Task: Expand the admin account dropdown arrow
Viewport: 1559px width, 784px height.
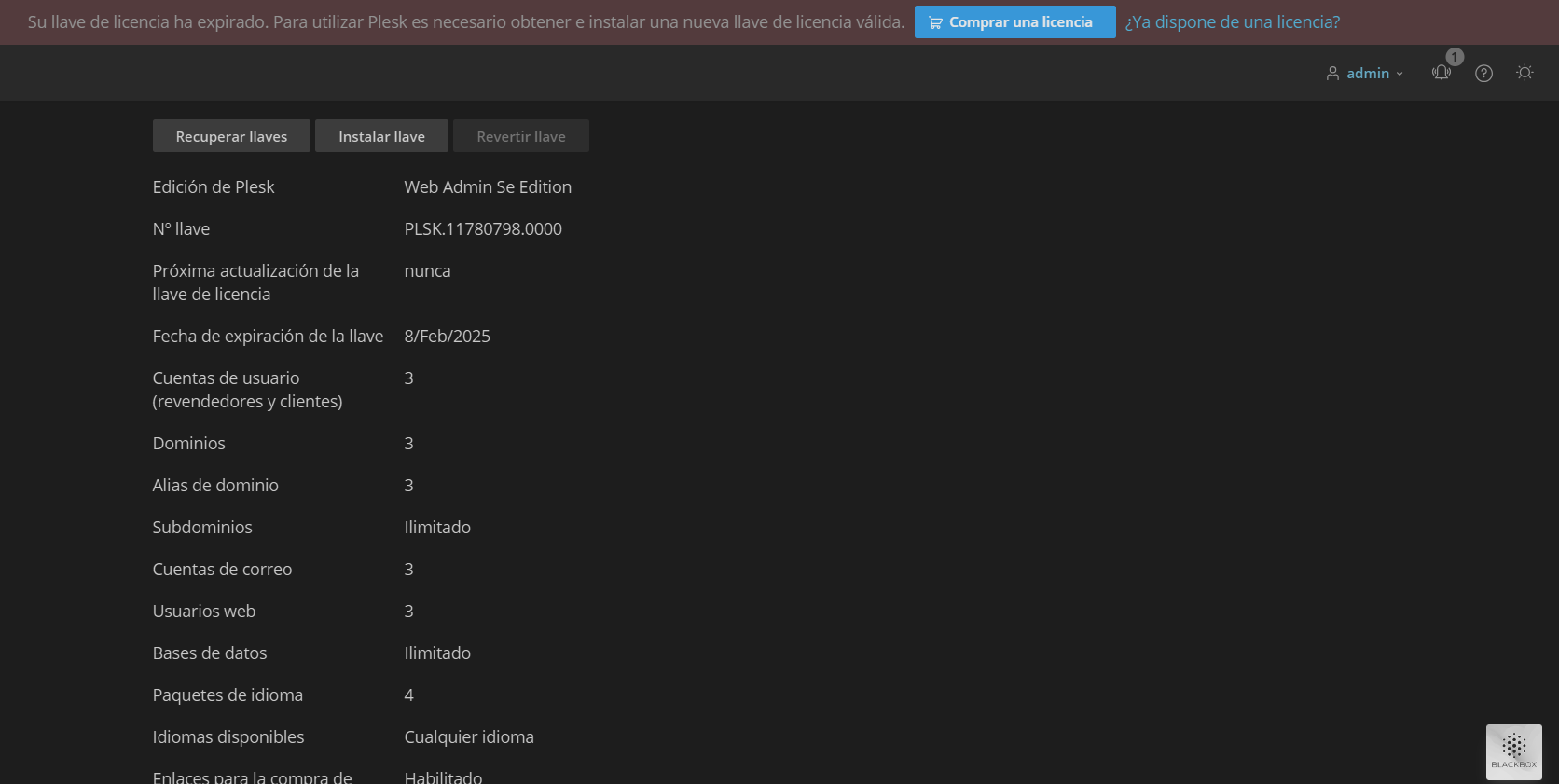Action: 1400,74
